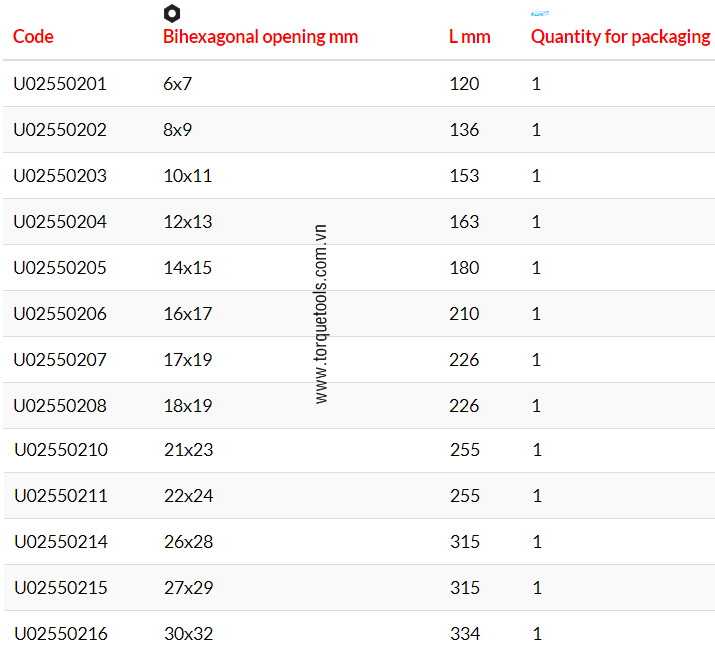Screen dimensions: 715x649
Task: Click the 27x29 opening size cell
Action: (x=188, y=588)
